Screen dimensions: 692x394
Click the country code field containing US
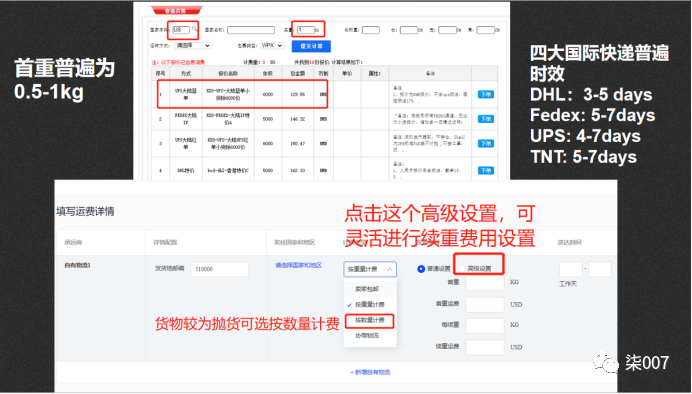pos(181,30)
